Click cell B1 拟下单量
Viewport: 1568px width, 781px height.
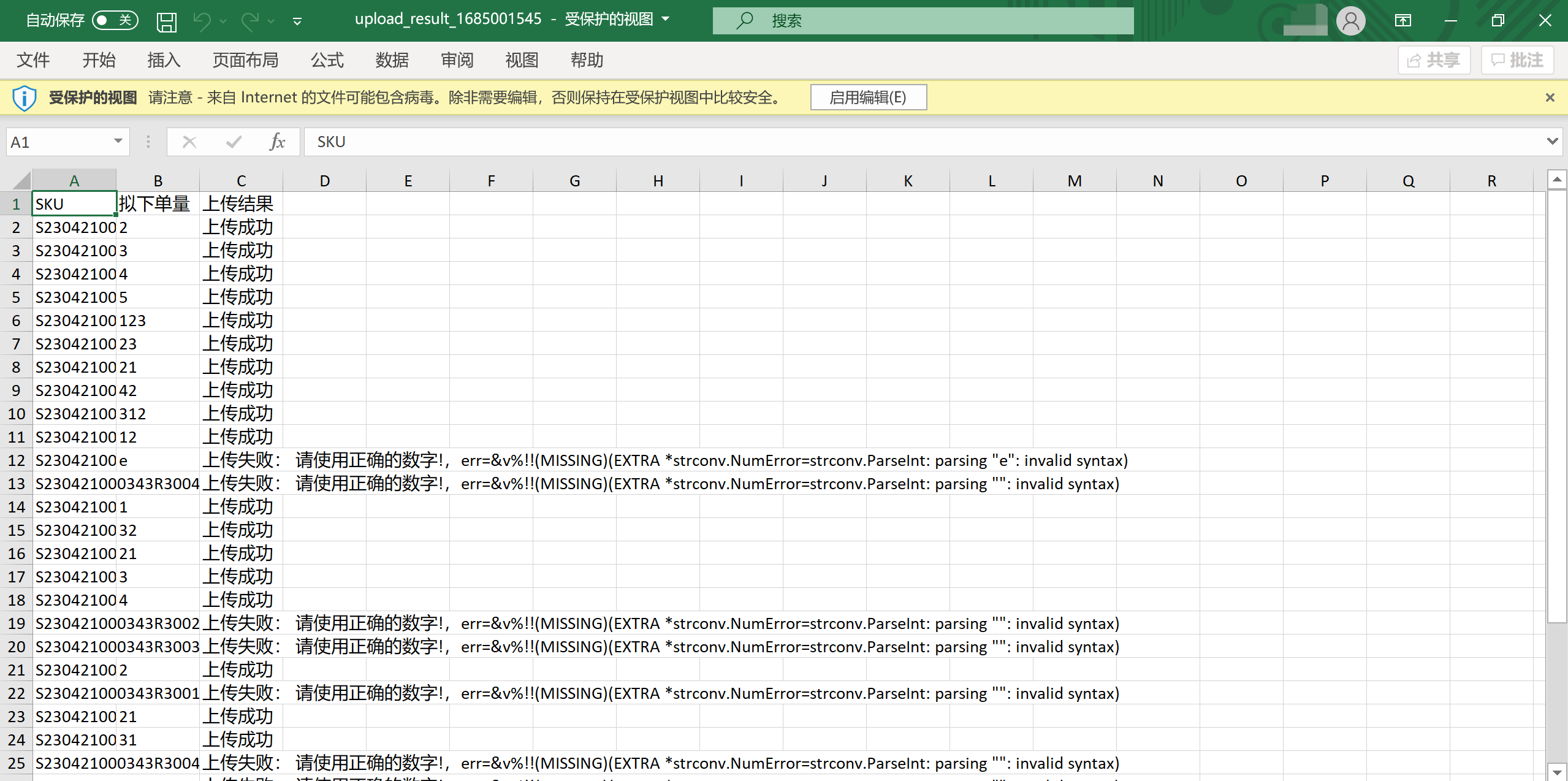(x=158, y=204)
